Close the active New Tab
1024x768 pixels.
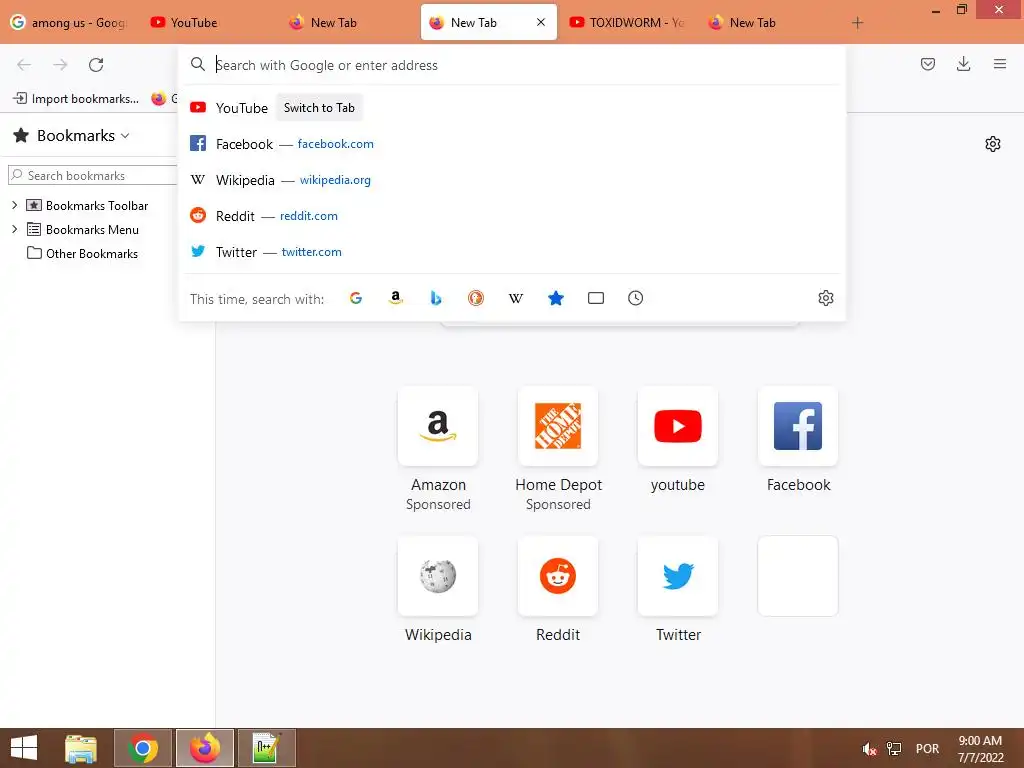coord(541,22)
